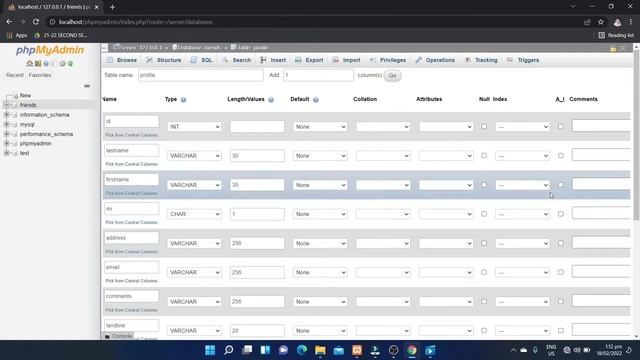
Task: Open Collation dropdown for firstname row
Action: click(x=383, y=185)
